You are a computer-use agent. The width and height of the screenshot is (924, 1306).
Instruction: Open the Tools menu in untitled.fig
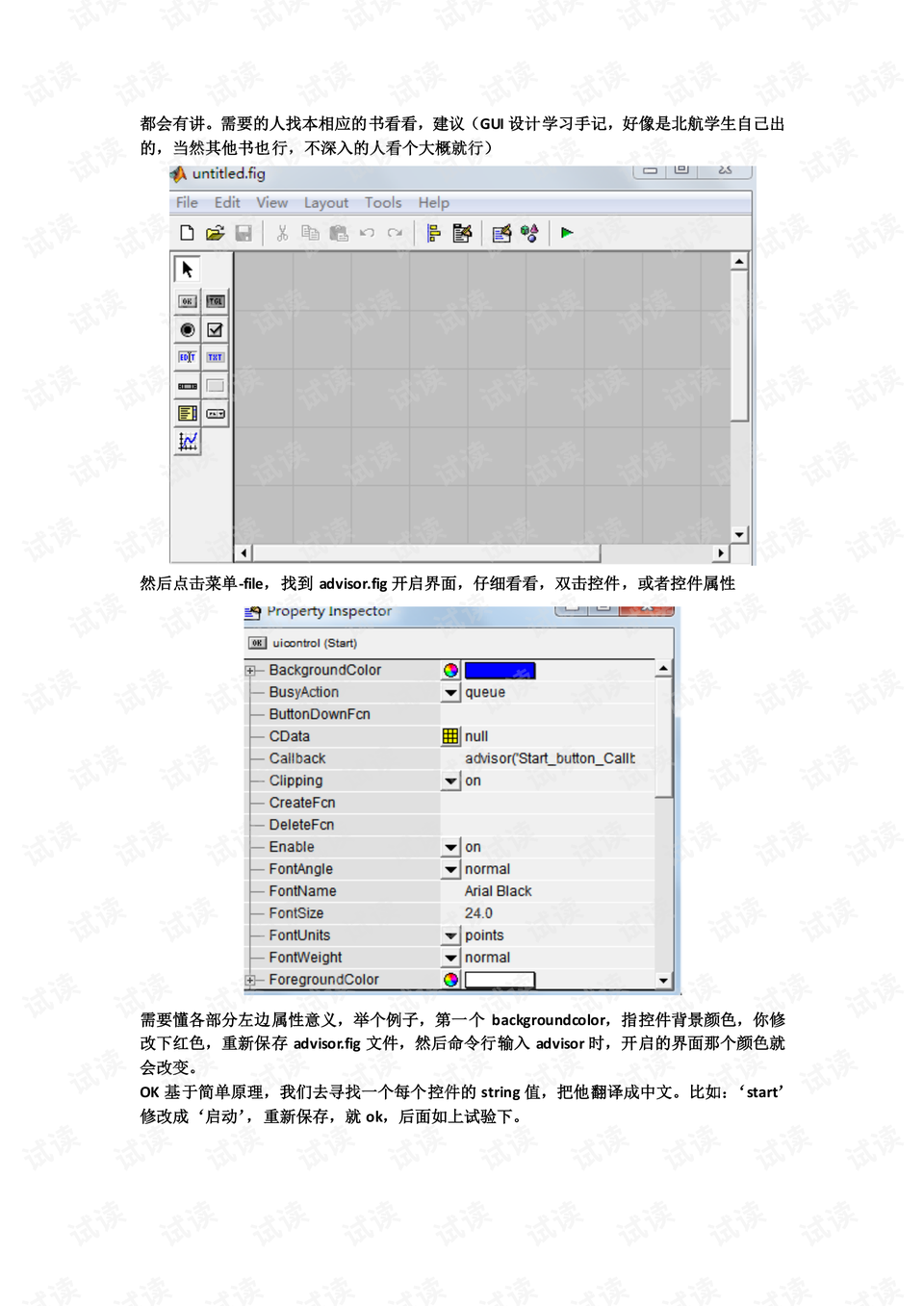[383, 202]
